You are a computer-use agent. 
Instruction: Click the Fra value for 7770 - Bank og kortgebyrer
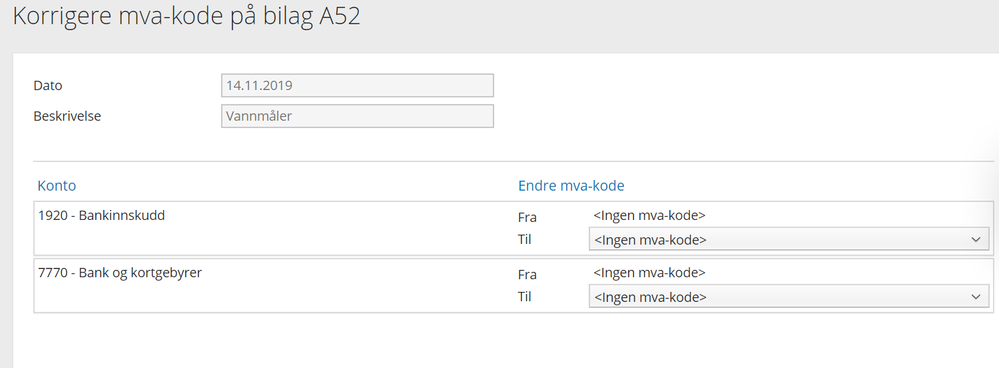pyautogui.click(x=649, y=272)
